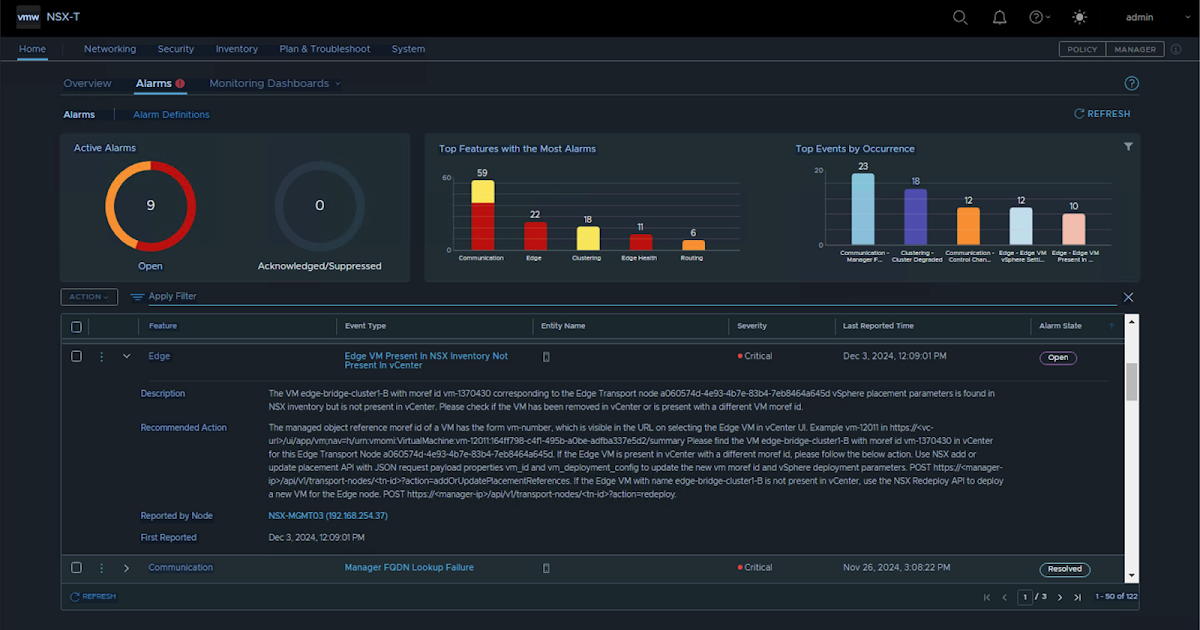Tick the Communication alarm row checkbox
1200x630 pixels.
click(x=76, y=568)
